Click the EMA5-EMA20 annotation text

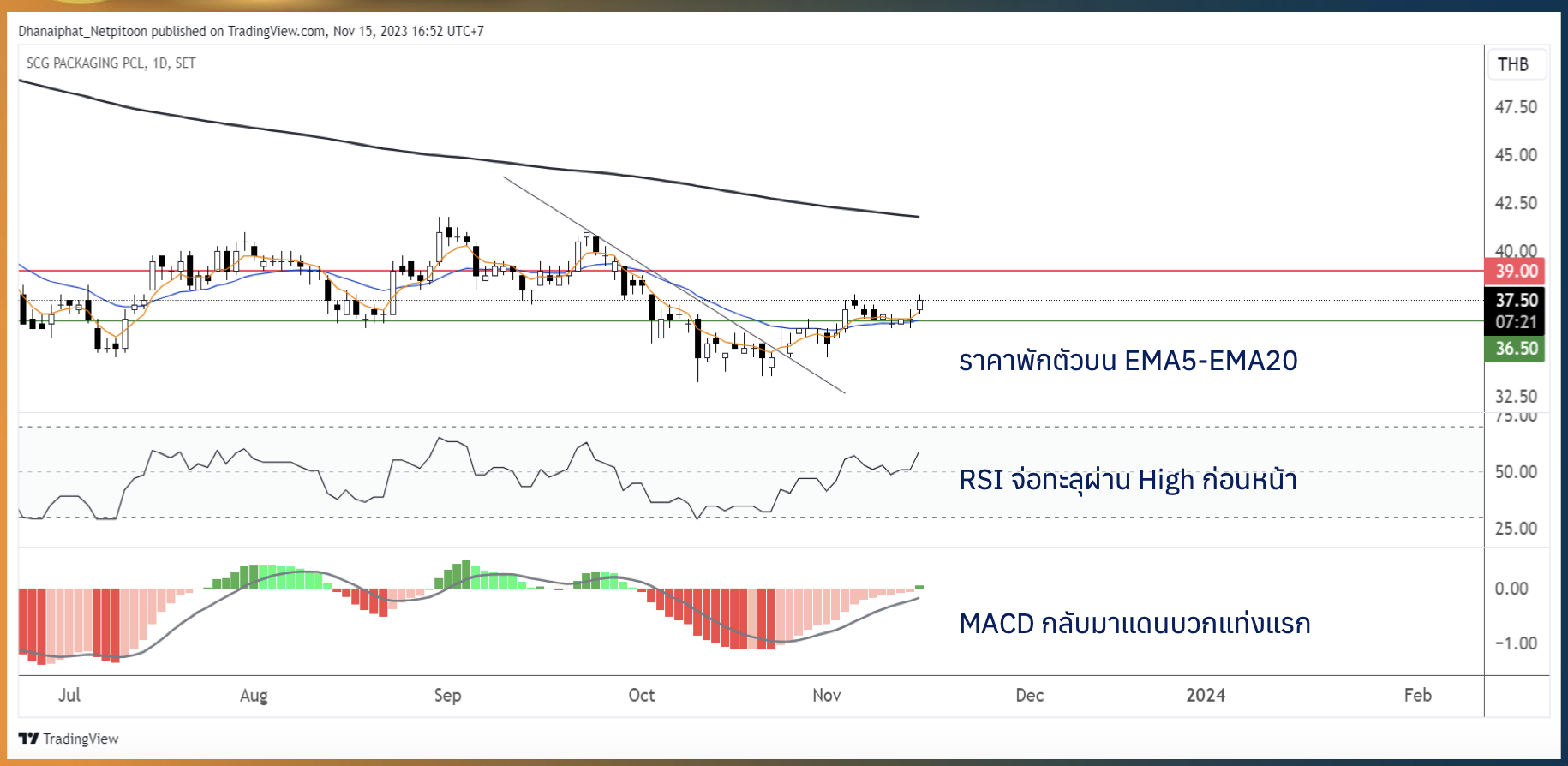1128,361
